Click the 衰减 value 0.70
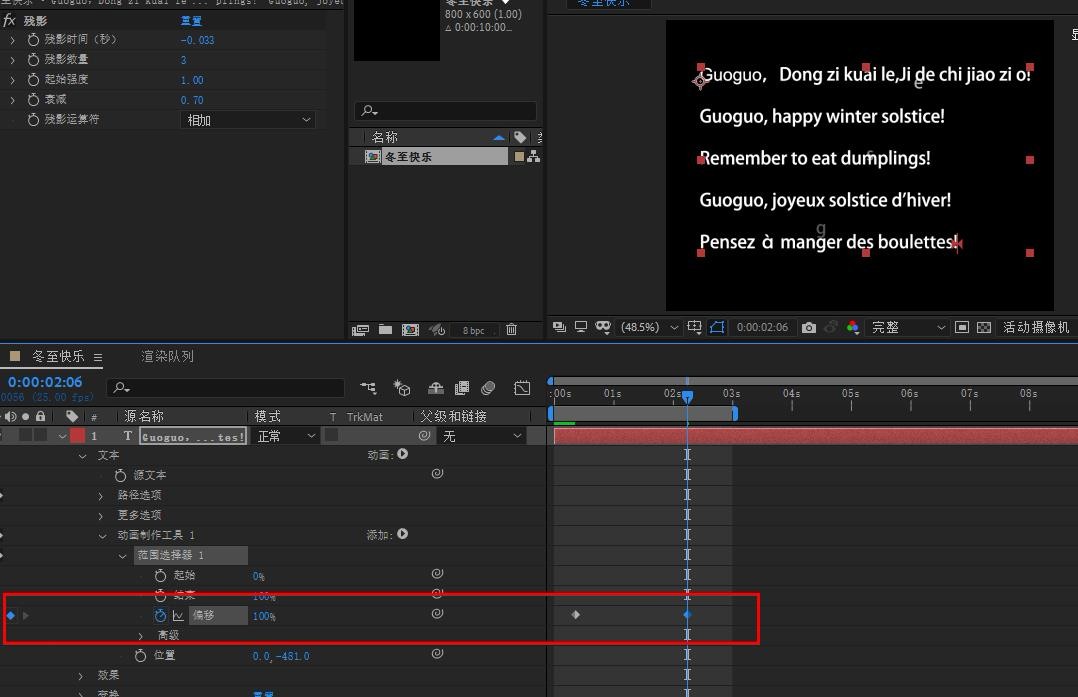Image resolution: width=1078 pixels, height=697 pixels. point(192,100)
